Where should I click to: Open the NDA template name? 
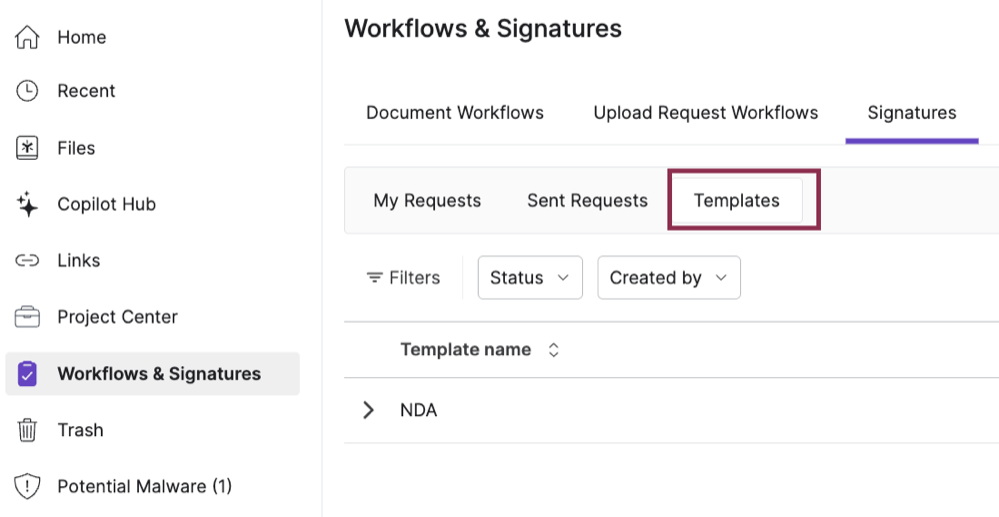pos(419,410)
